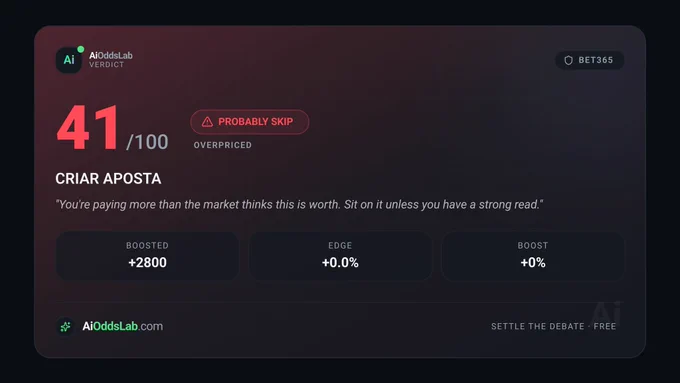Click the faded Ai watermark icon

[x=607, y=312]
